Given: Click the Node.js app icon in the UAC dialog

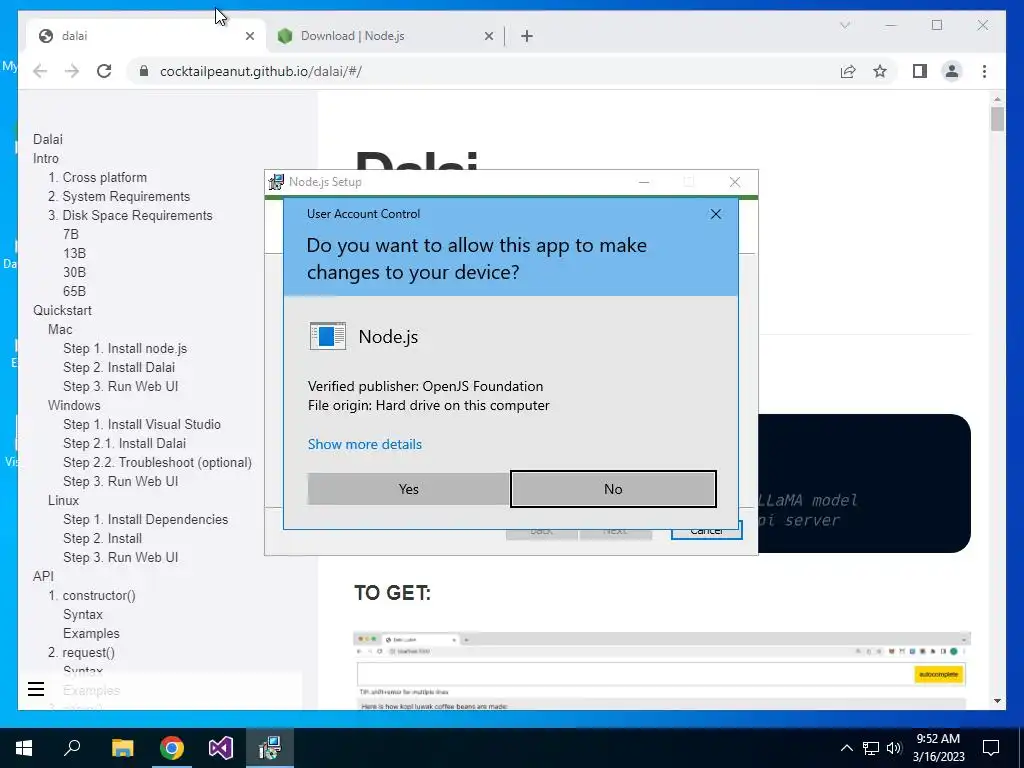Looking at the screenshot, I should pos(327,336).
